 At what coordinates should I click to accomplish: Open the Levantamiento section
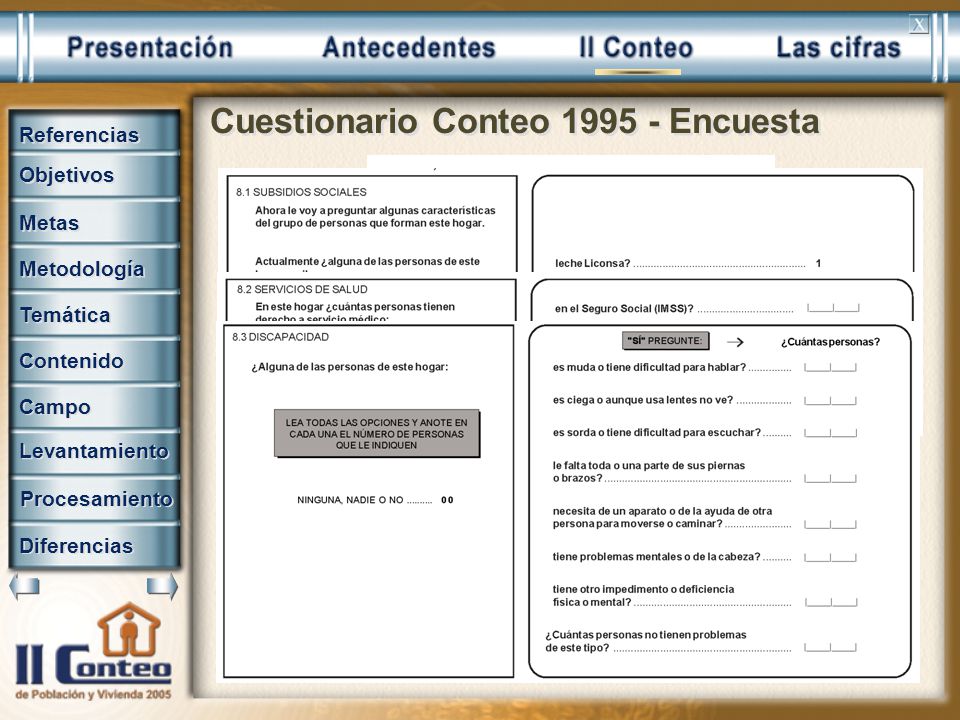pos(95,451)
